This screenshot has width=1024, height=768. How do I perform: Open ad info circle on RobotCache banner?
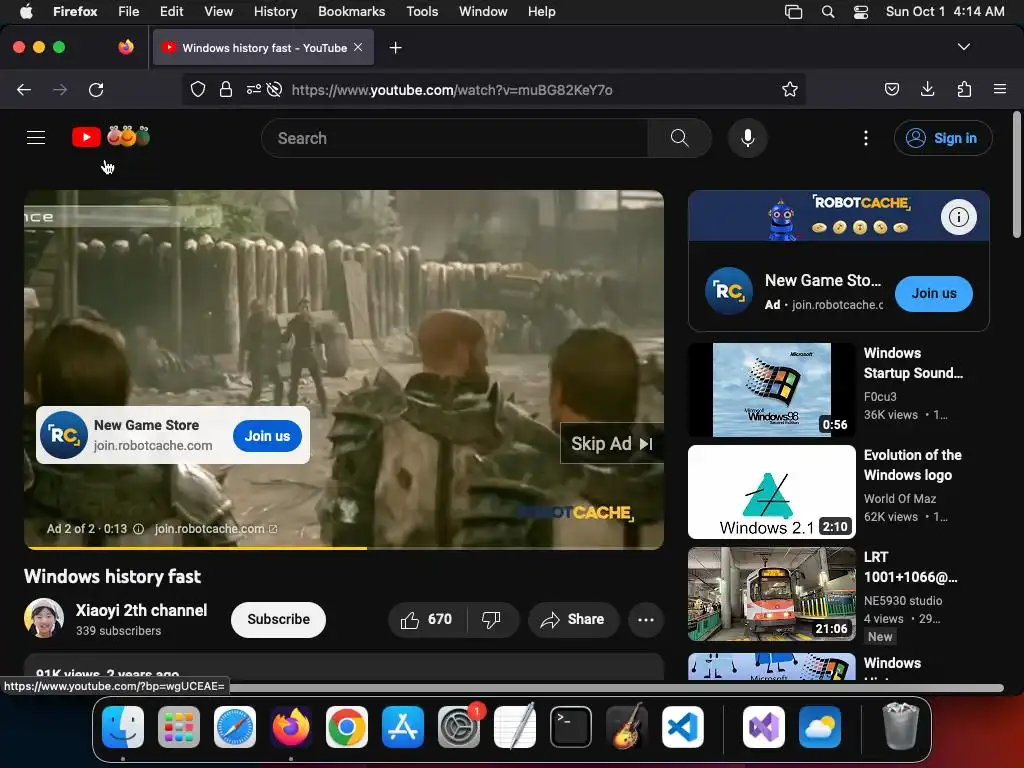[958, 217]
